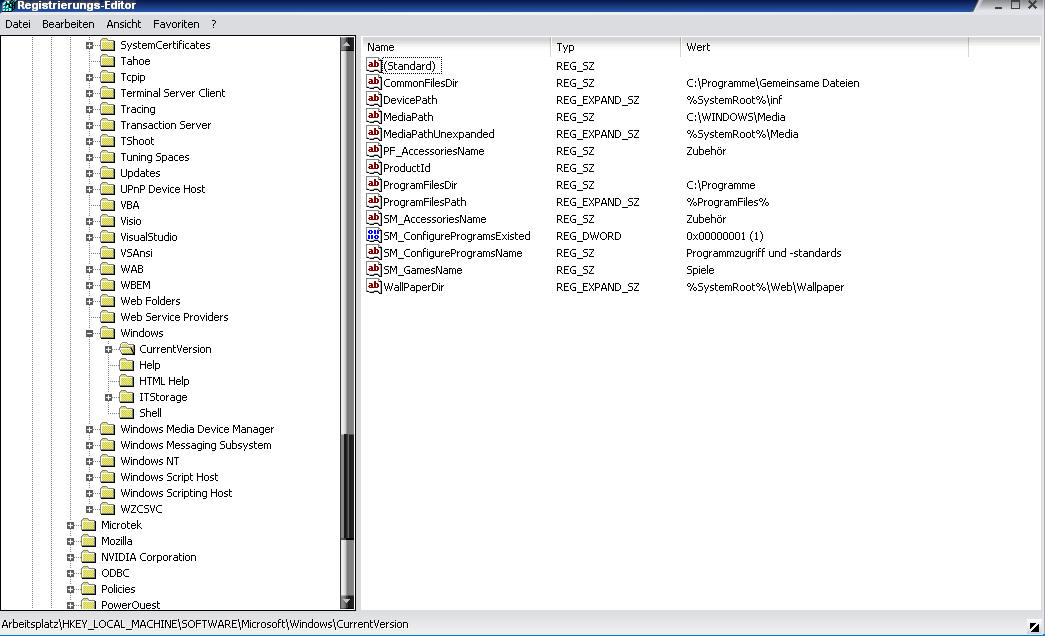
Task: Click the string icon beside DevicePath
Action: click(374, 99)
